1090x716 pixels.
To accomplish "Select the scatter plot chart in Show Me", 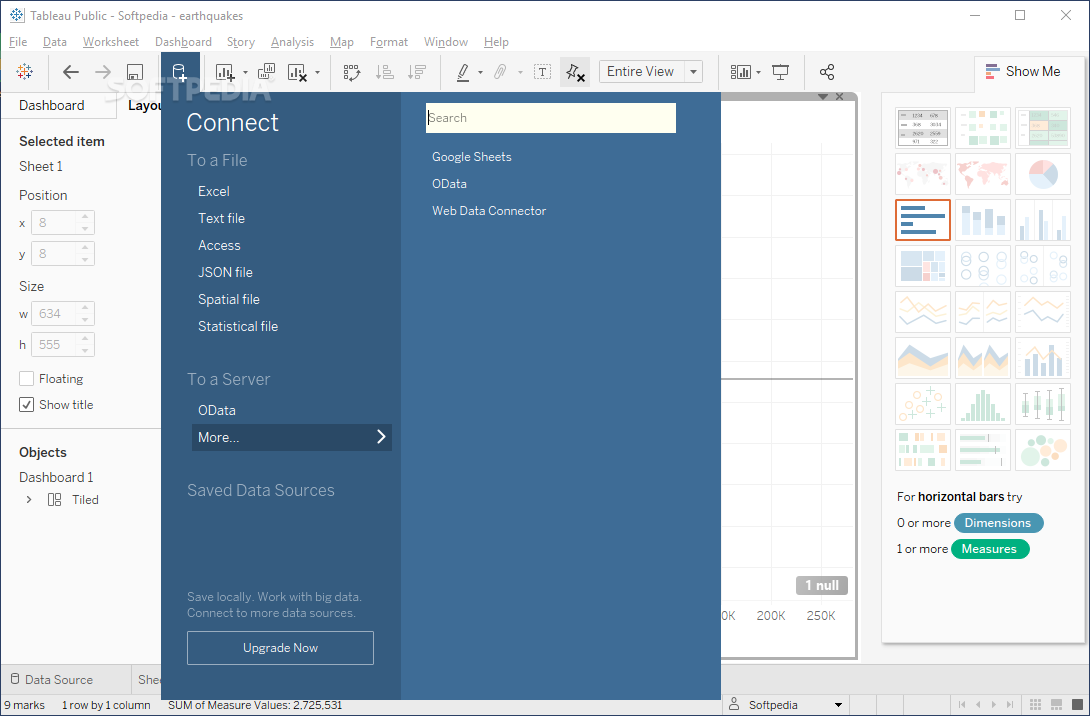I will (922, 403).
